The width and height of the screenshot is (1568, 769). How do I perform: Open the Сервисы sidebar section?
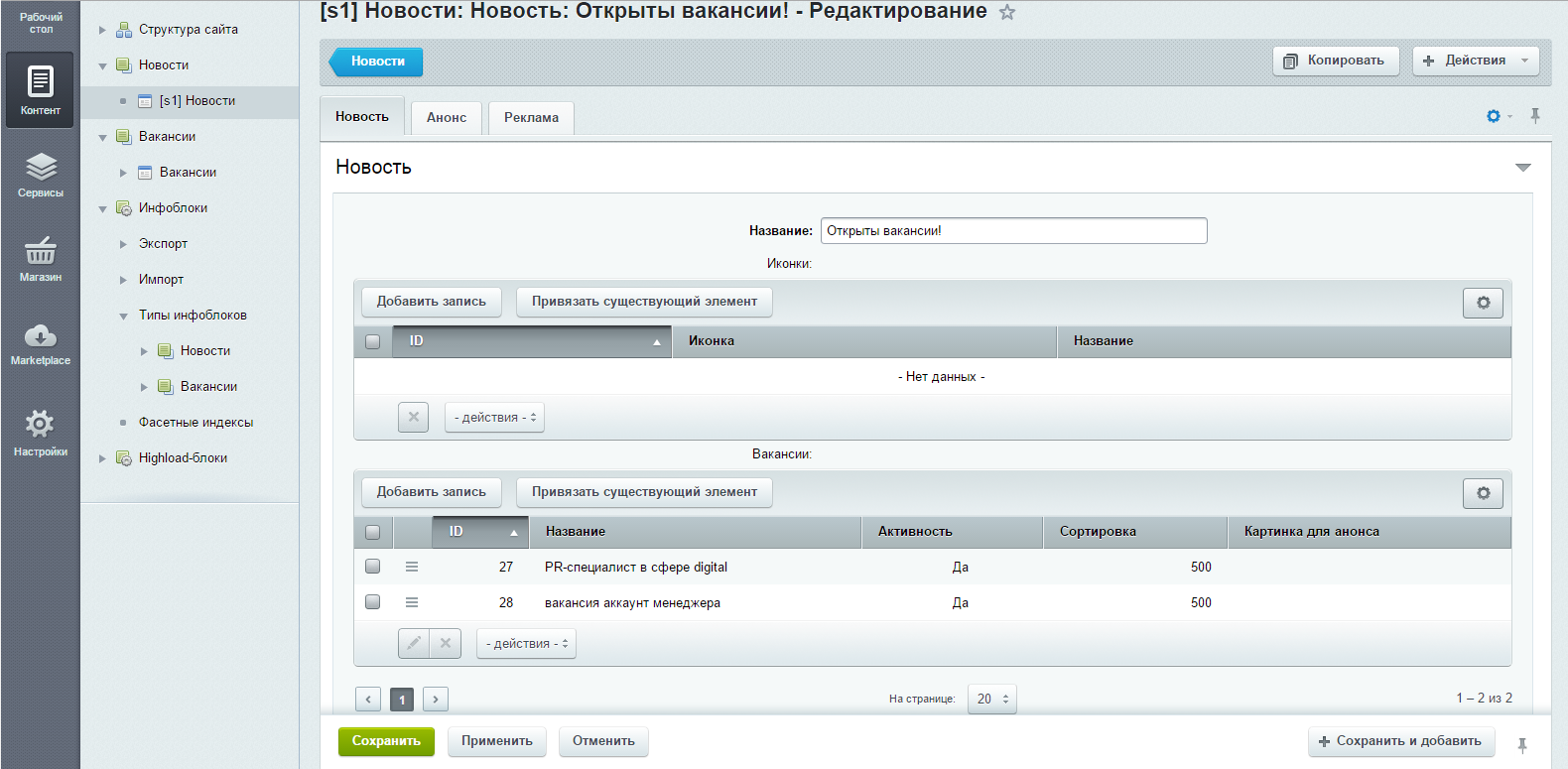click(x=40, y=176)
